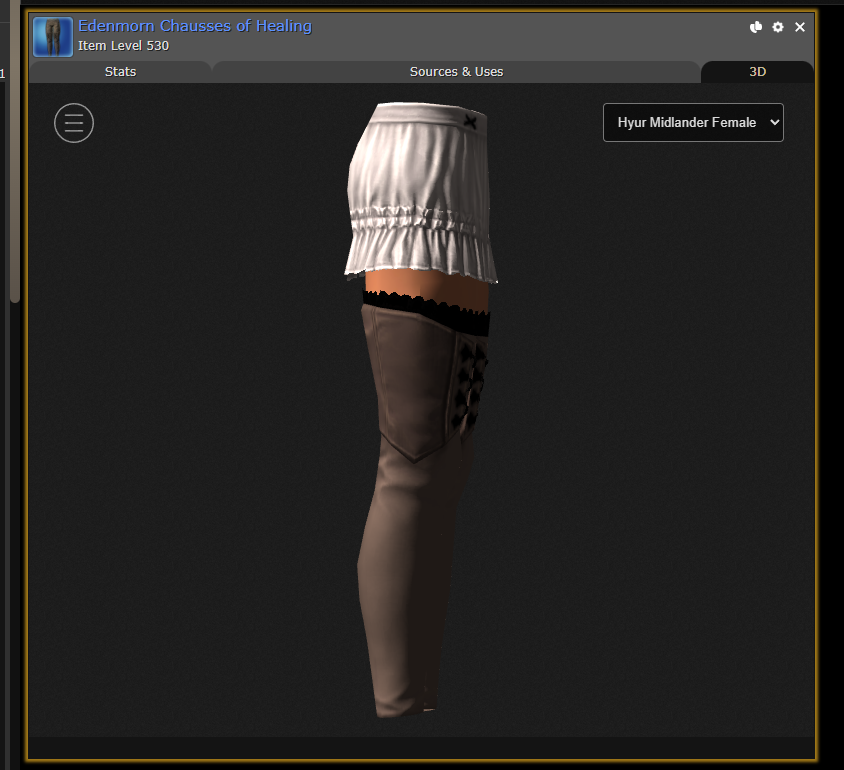Click the 3D chausses model preview
This screenshot has height=770, width=844.
click(421, 409)
